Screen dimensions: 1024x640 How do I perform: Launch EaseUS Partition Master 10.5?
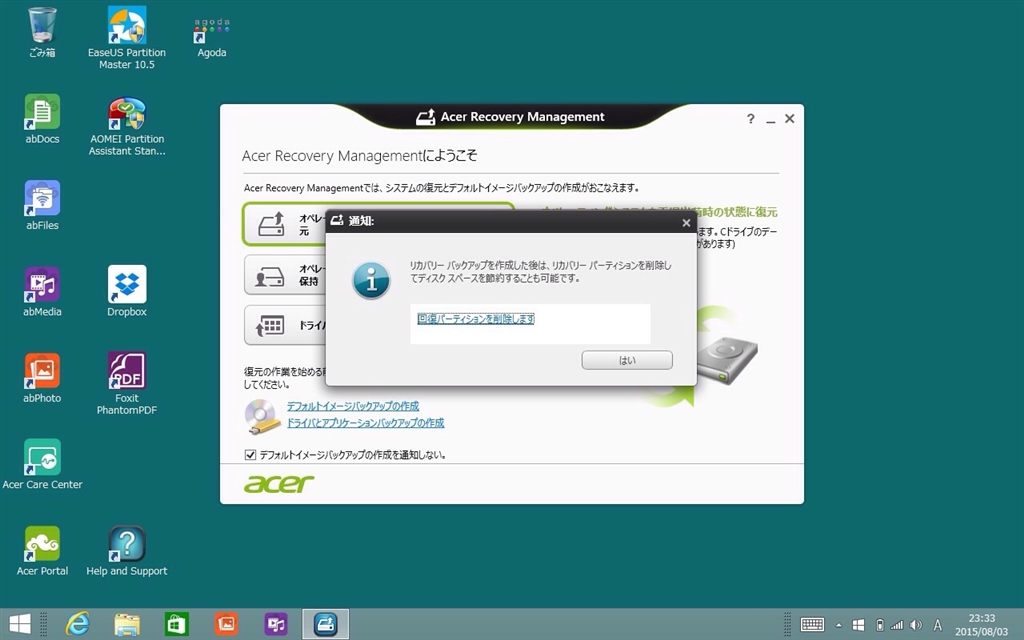coord(127,37)
